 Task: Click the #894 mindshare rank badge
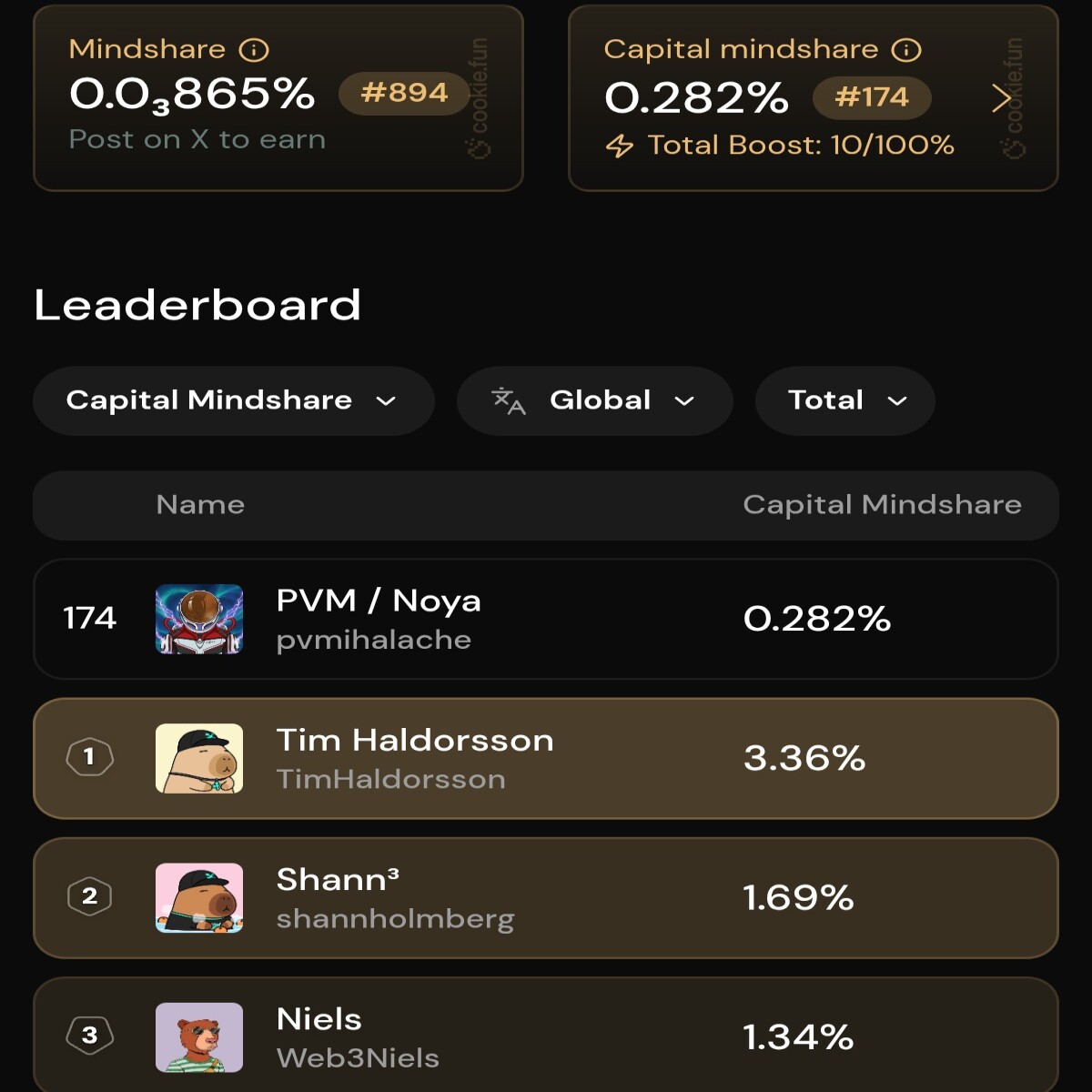click(x=404, y=93)
